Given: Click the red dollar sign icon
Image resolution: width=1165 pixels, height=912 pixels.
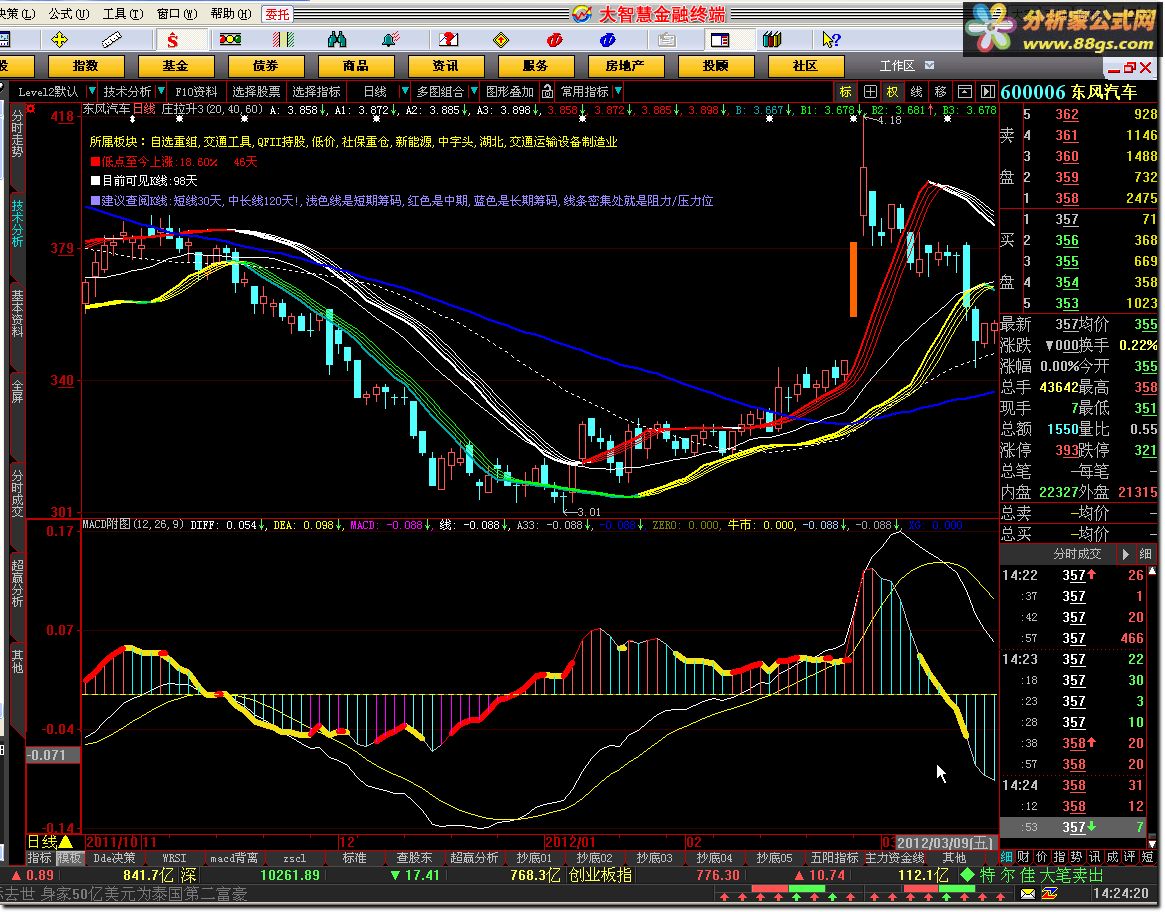Looking at the screenshot, I should pyautogui.click(x=172, y=39).
